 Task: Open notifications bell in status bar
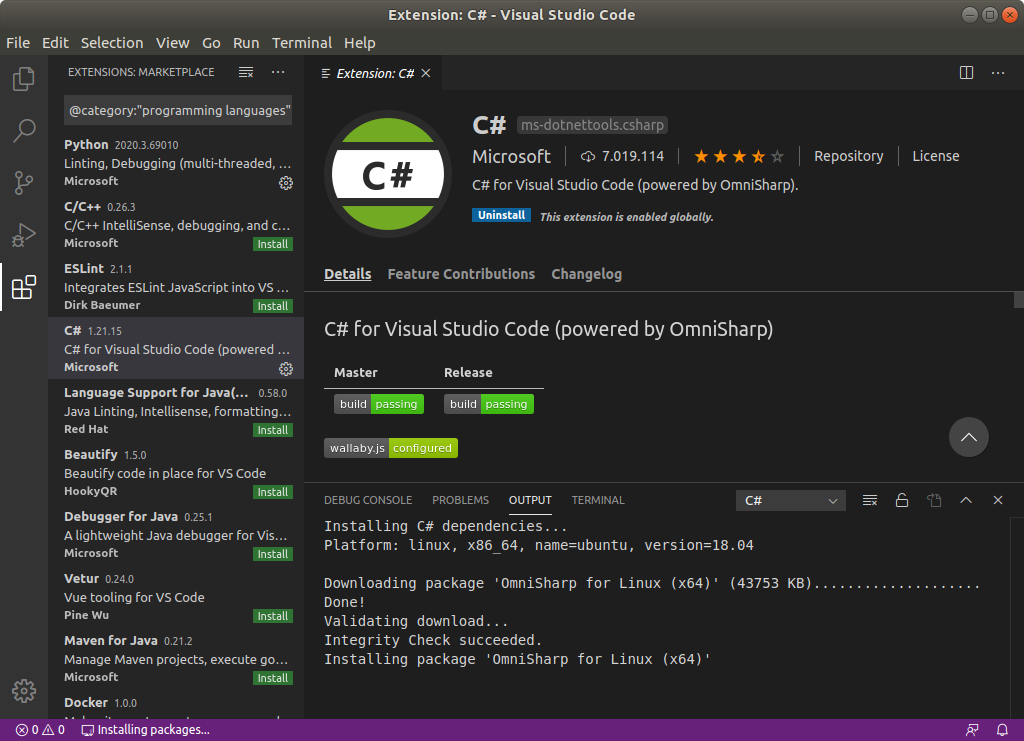(x=1002, y=730)
